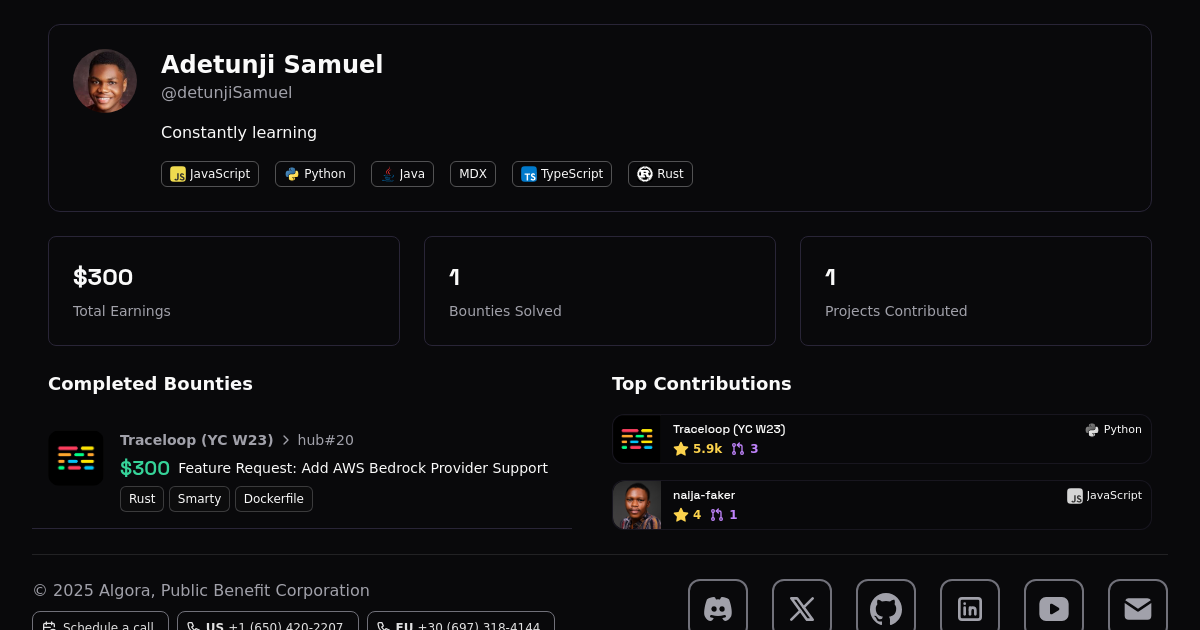1200x630 pixels.
Task: Open the hub#20 issue link
Action: click(x=325, y=440)
